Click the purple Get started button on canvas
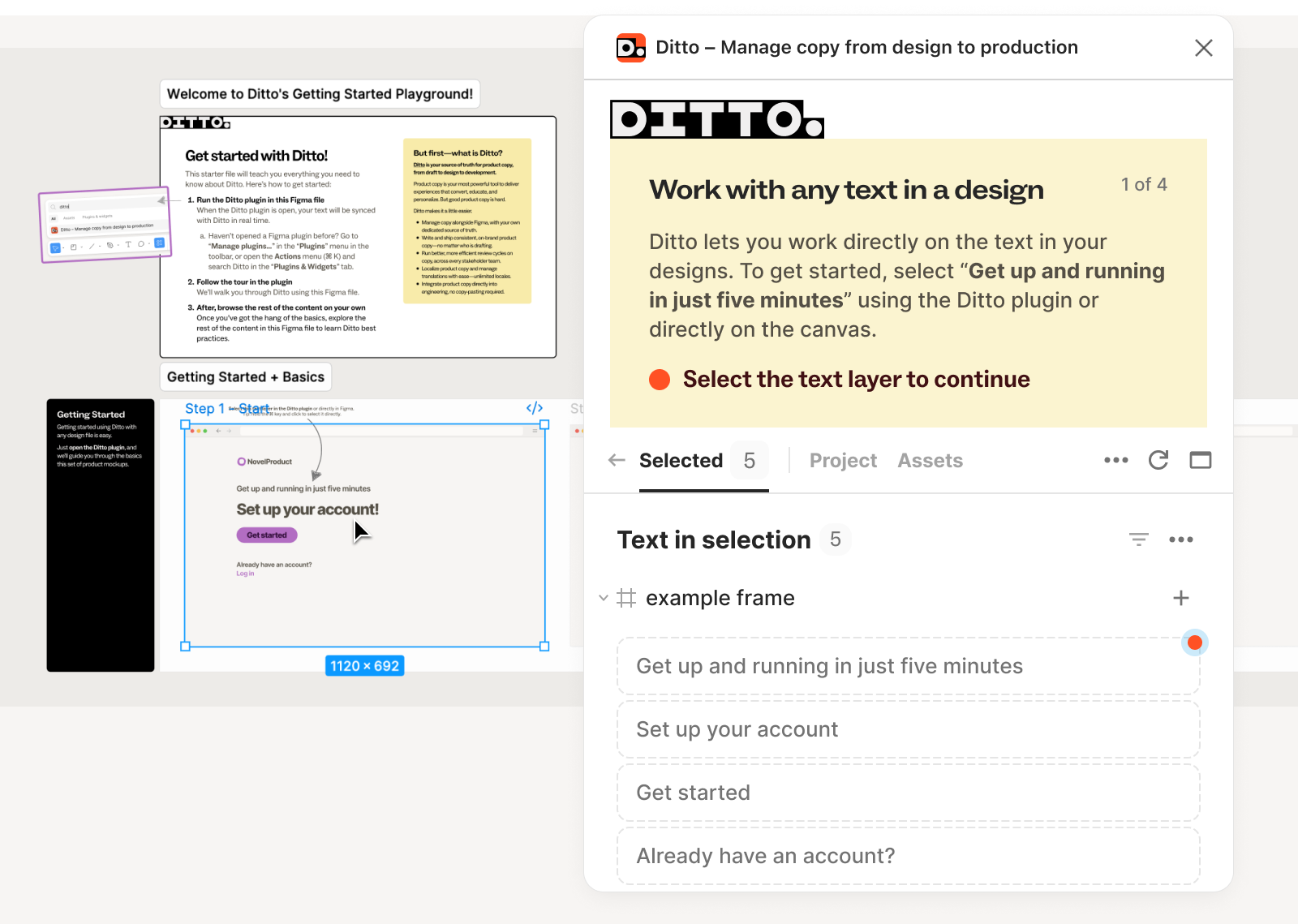Viewport: 1298px width, 924px height. click(267, 535)
